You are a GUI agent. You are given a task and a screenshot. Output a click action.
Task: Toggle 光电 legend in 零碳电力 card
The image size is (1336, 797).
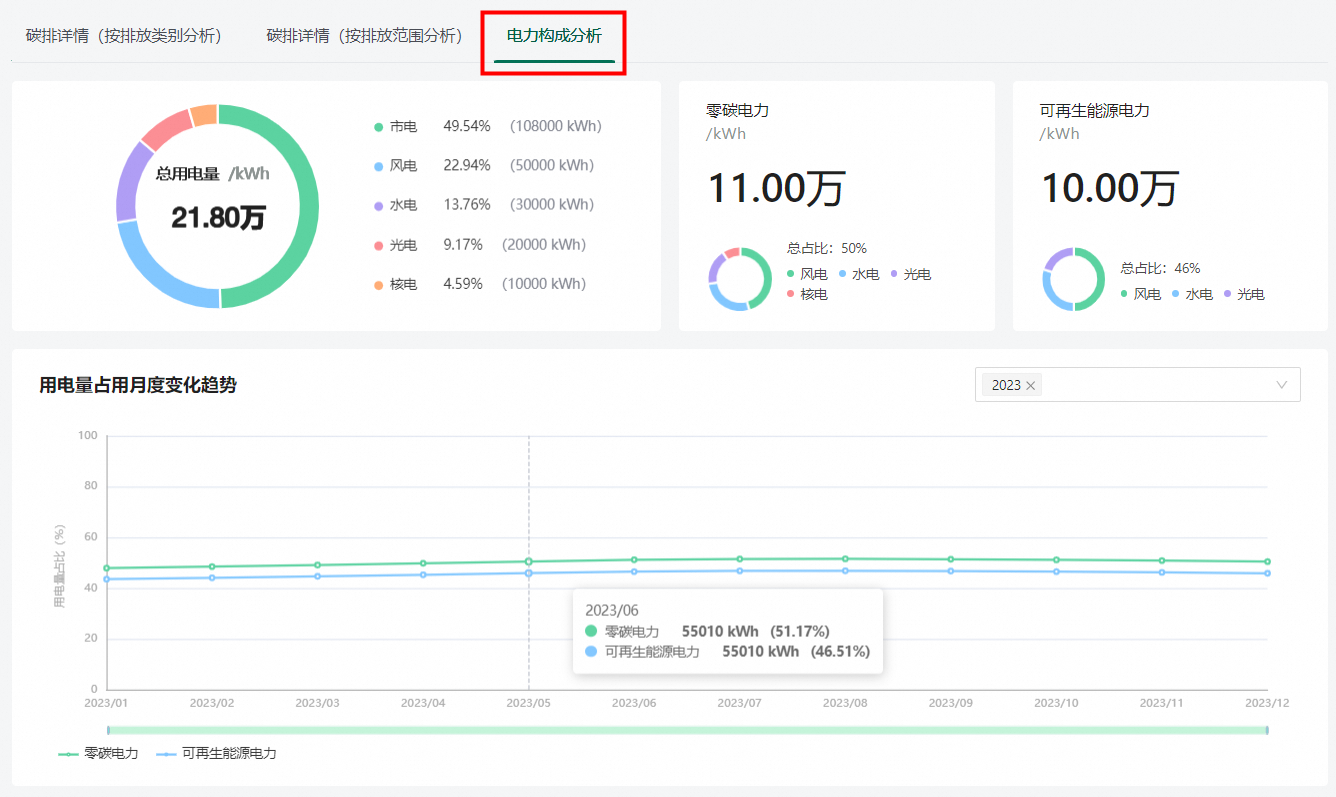(911, 274)
